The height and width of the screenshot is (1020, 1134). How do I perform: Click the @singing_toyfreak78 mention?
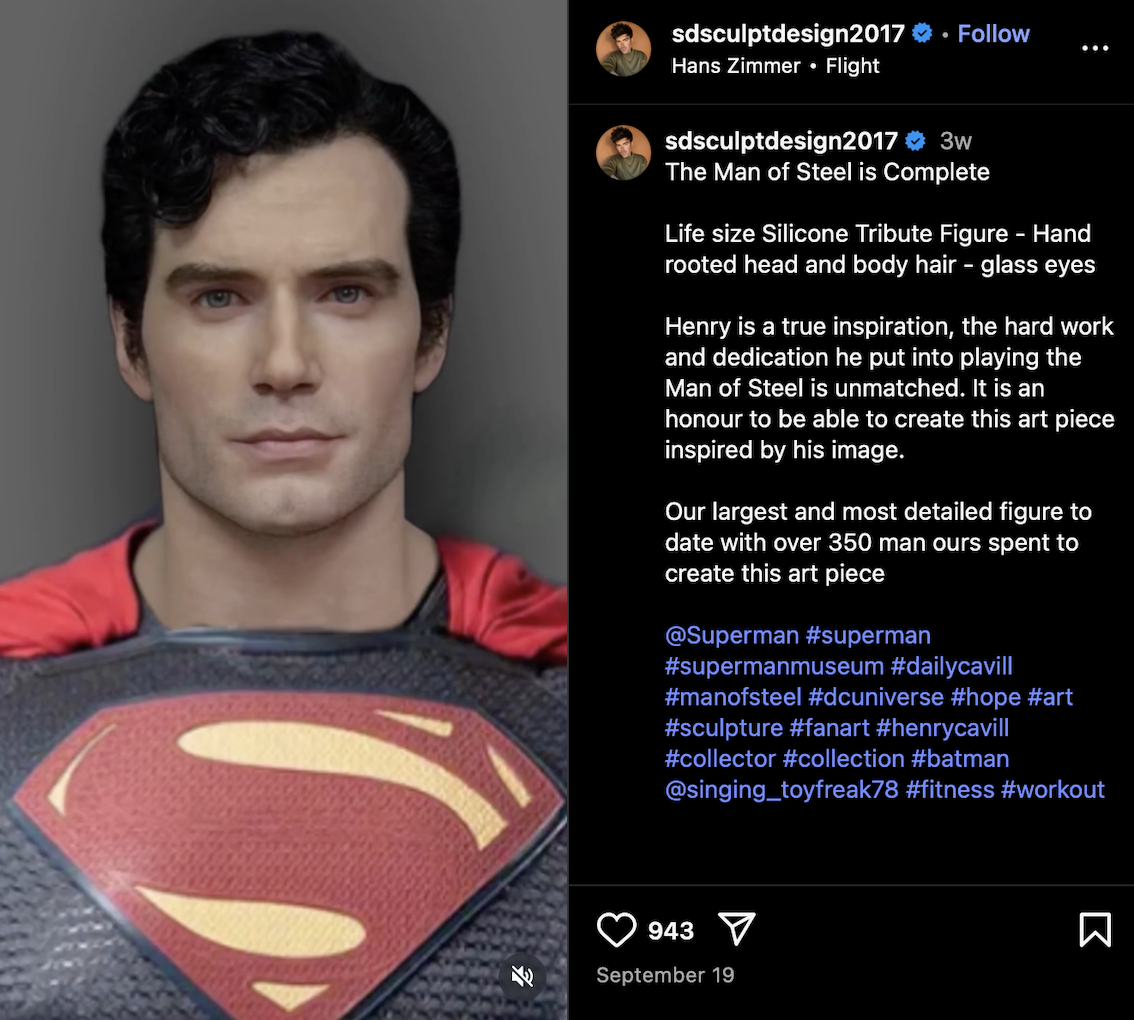(x=781, y=789)
